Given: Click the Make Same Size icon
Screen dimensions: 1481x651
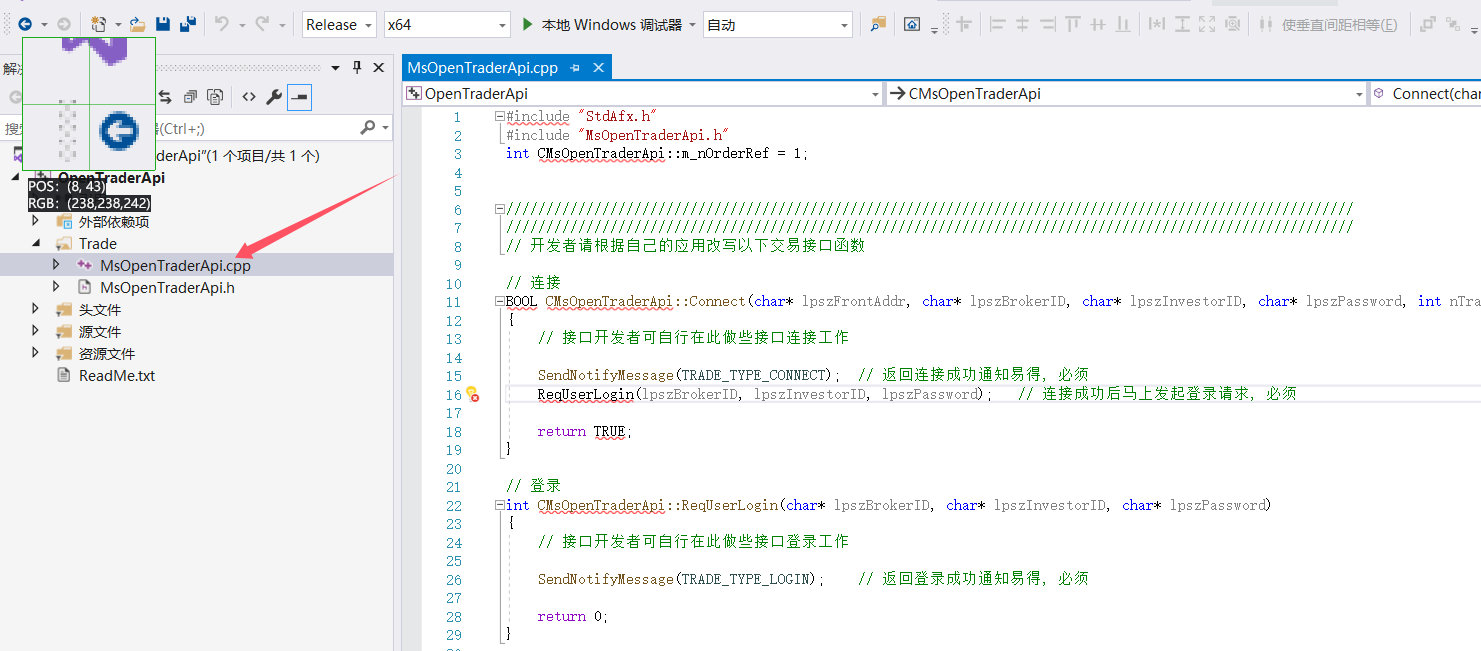Looking at the screenshot, I should [1207, 24].
